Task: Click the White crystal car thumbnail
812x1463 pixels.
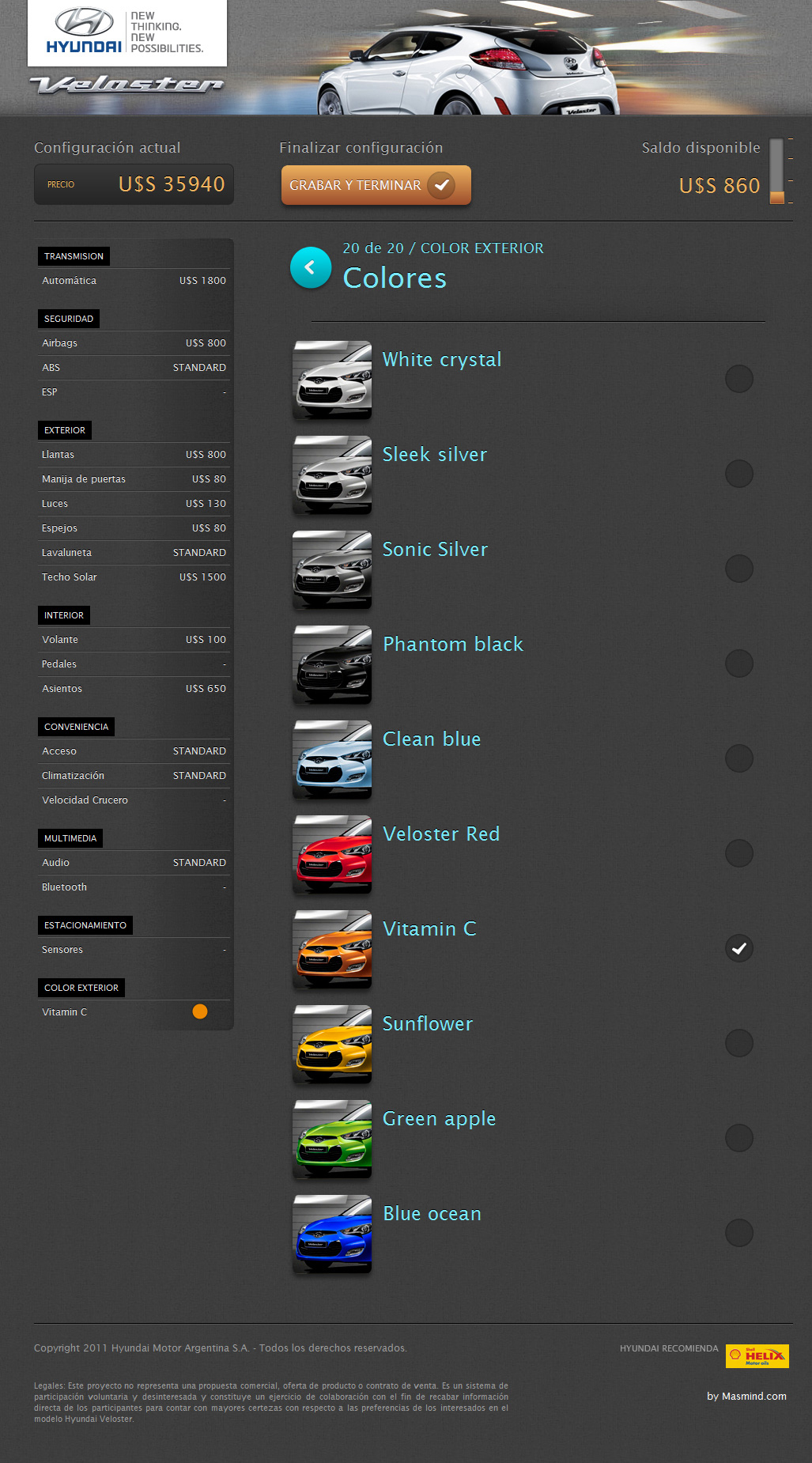Action: (x=332, y=380)
